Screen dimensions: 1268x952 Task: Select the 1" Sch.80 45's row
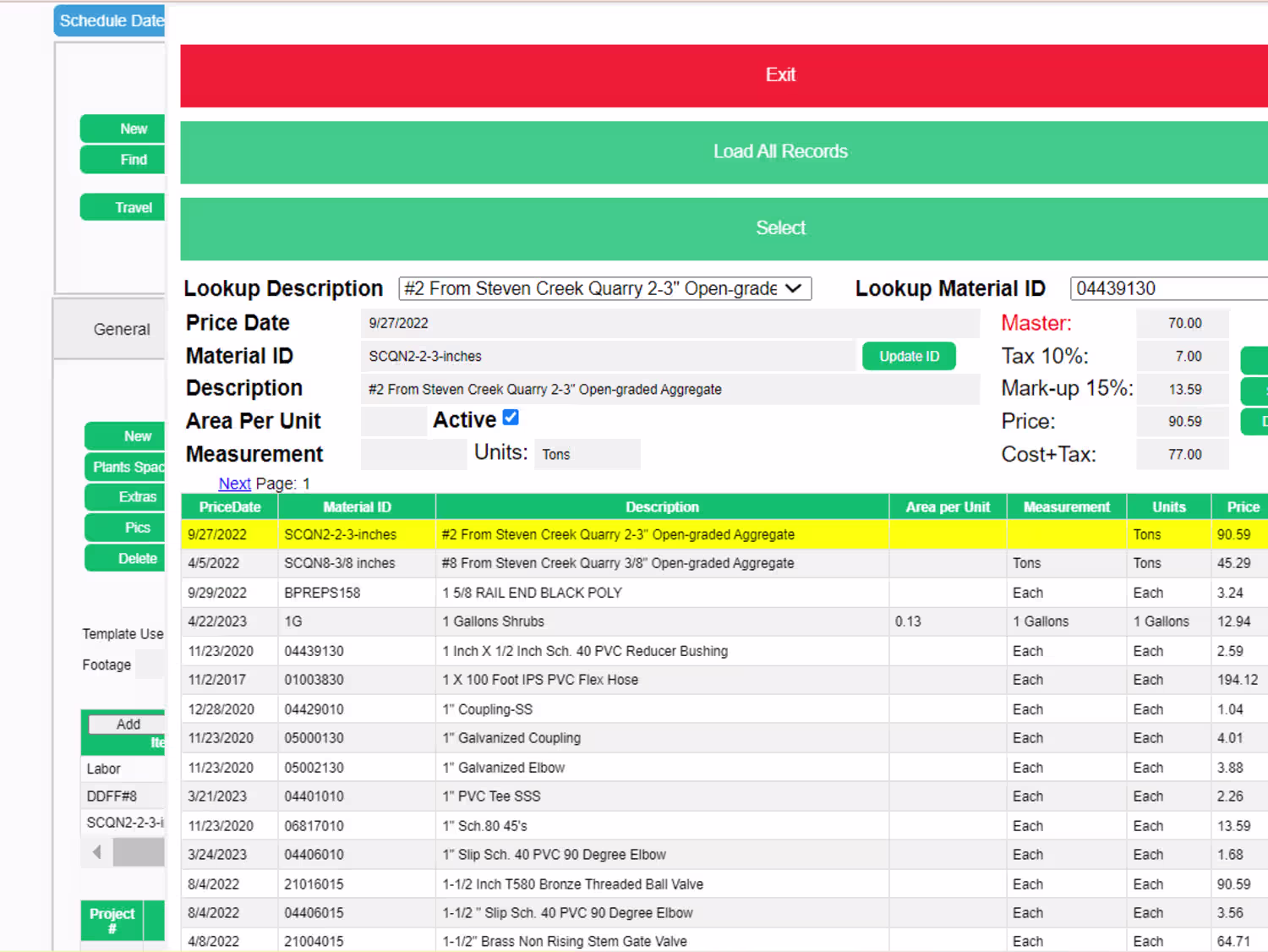[724, 827]
